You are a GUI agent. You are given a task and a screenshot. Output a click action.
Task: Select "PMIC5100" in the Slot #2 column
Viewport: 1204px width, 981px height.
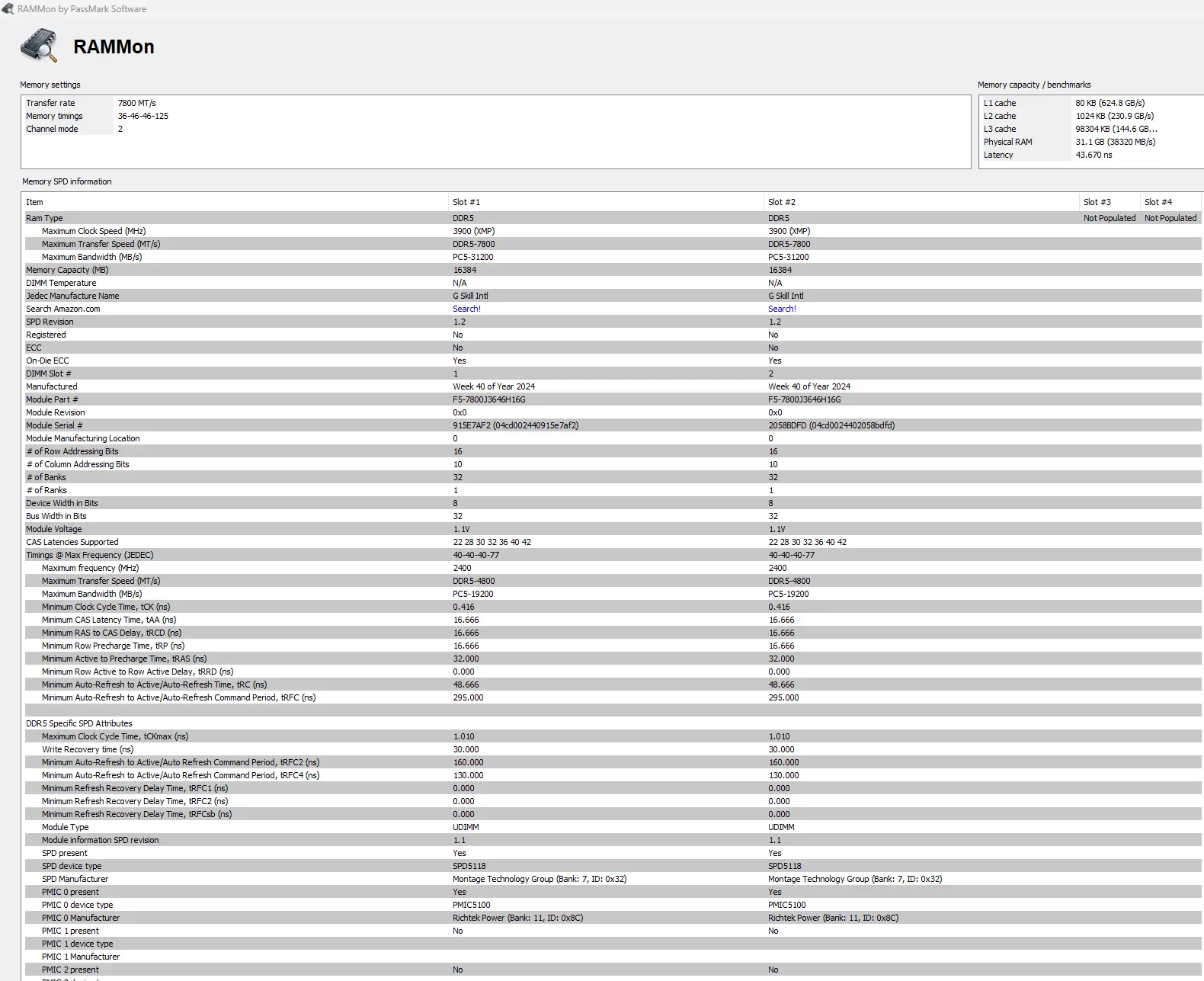point(787,905)
